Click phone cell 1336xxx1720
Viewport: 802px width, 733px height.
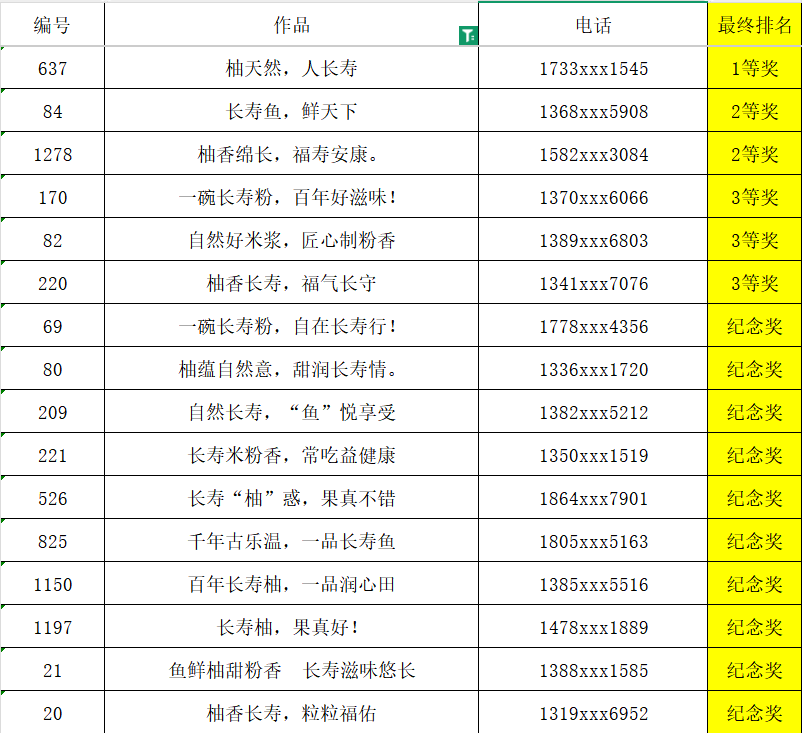[x=593, y=369]
